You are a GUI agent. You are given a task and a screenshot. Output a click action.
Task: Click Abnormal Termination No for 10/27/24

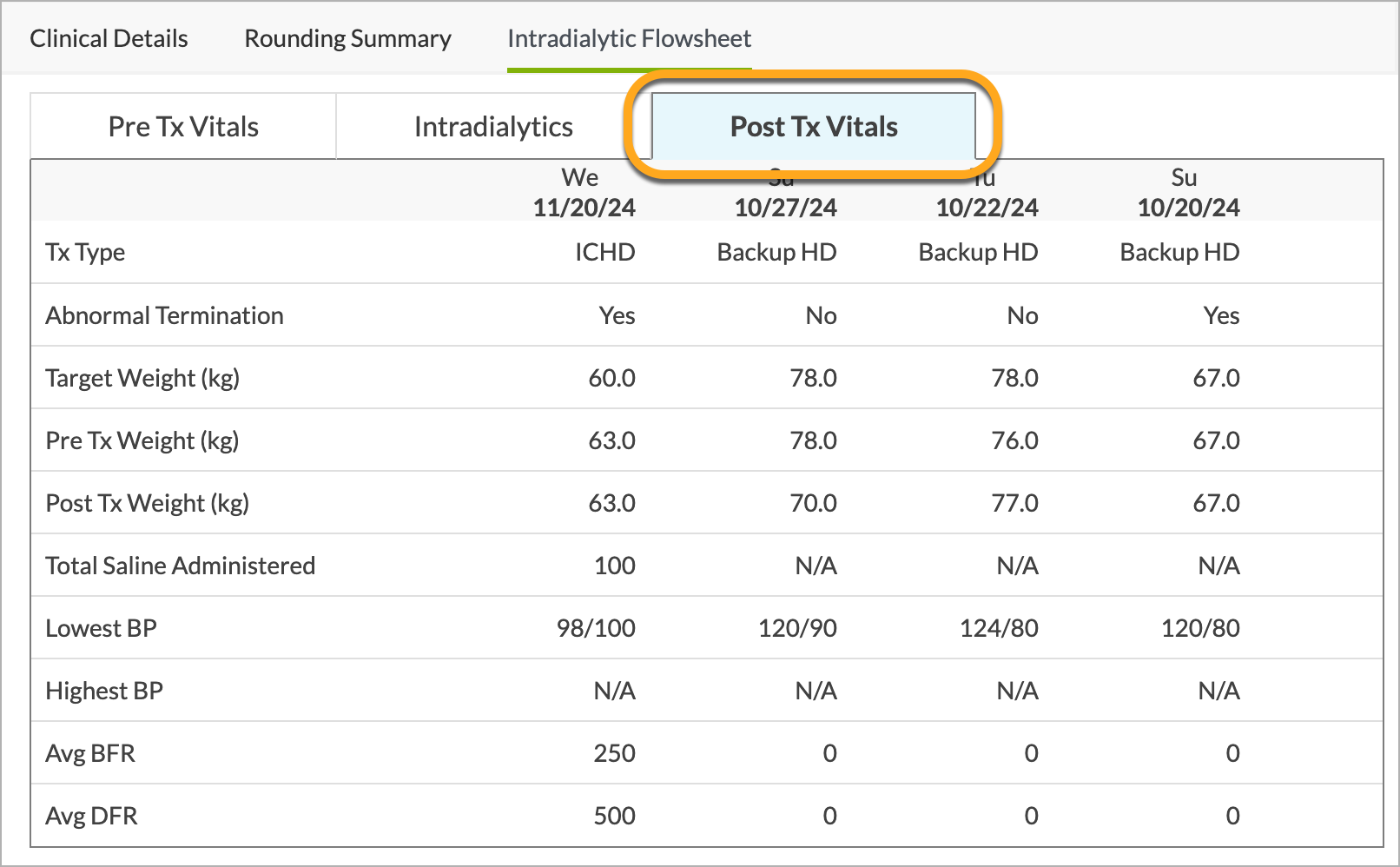(821, 315)
